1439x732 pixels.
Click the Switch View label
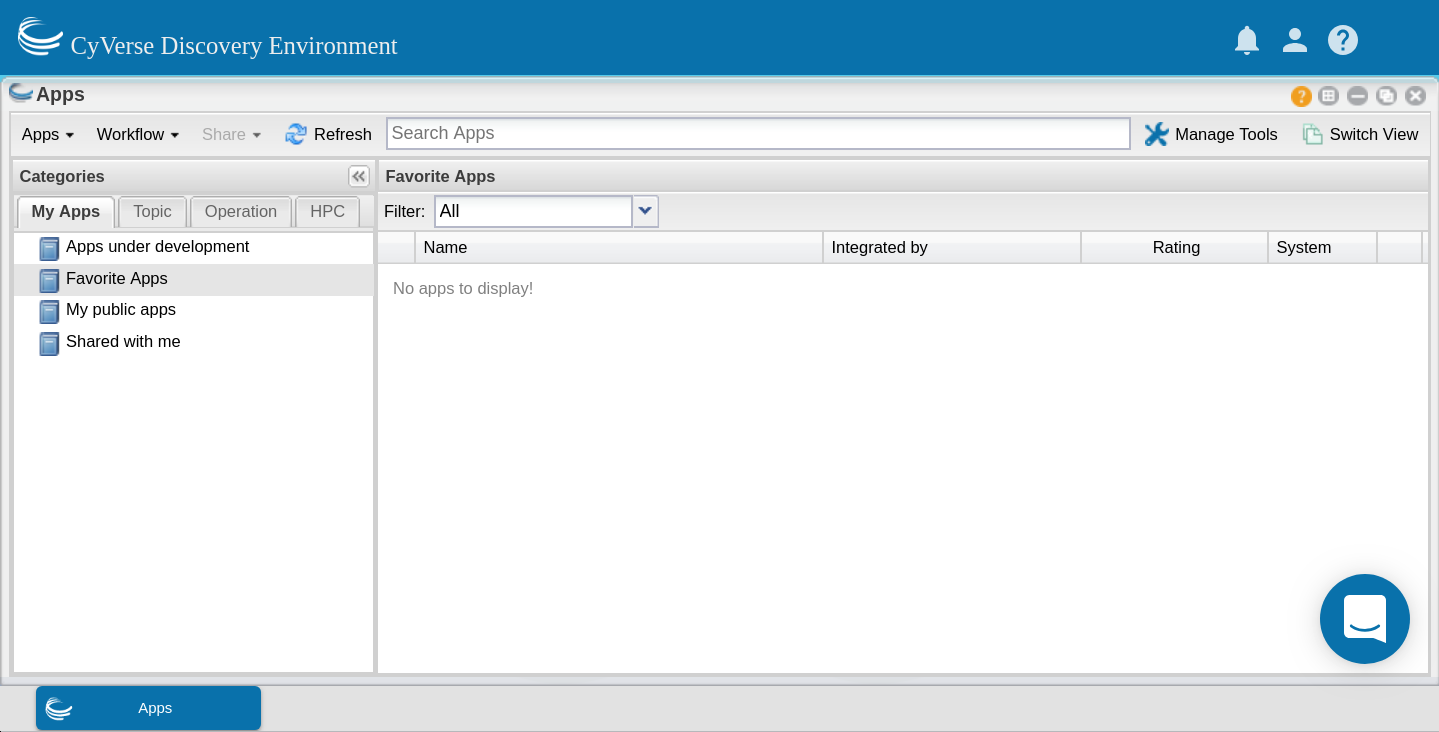click(1374, 134)
